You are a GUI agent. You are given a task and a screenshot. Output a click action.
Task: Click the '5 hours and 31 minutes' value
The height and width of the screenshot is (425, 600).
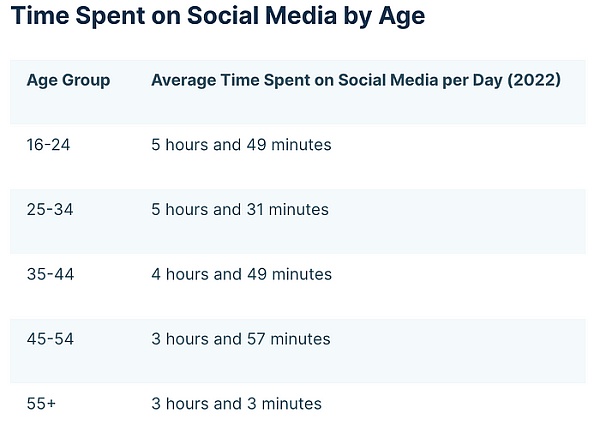[x=240, y=210]
